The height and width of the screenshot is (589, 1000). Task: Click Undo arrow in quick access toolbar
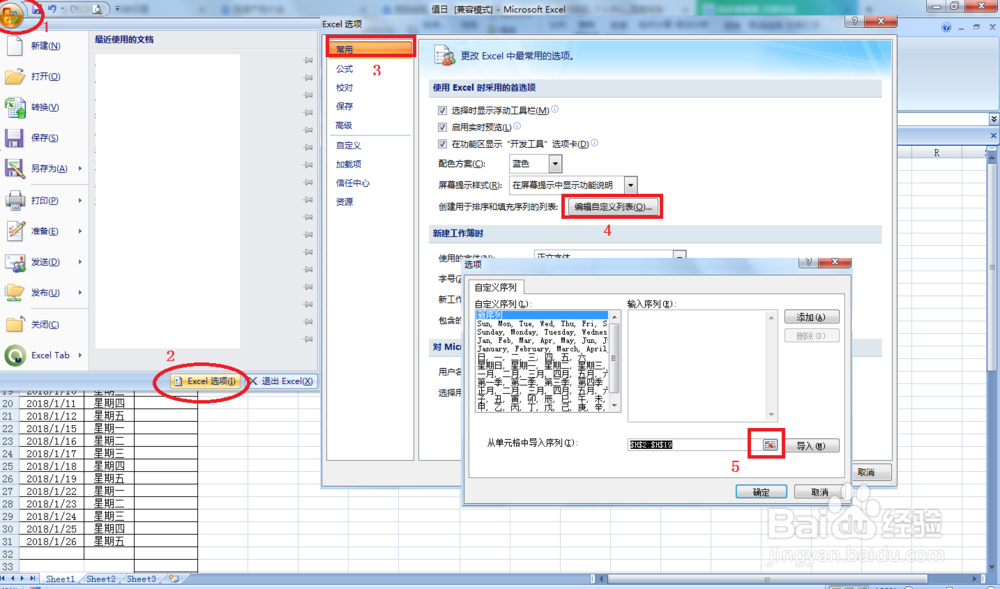tap(52, 9)
